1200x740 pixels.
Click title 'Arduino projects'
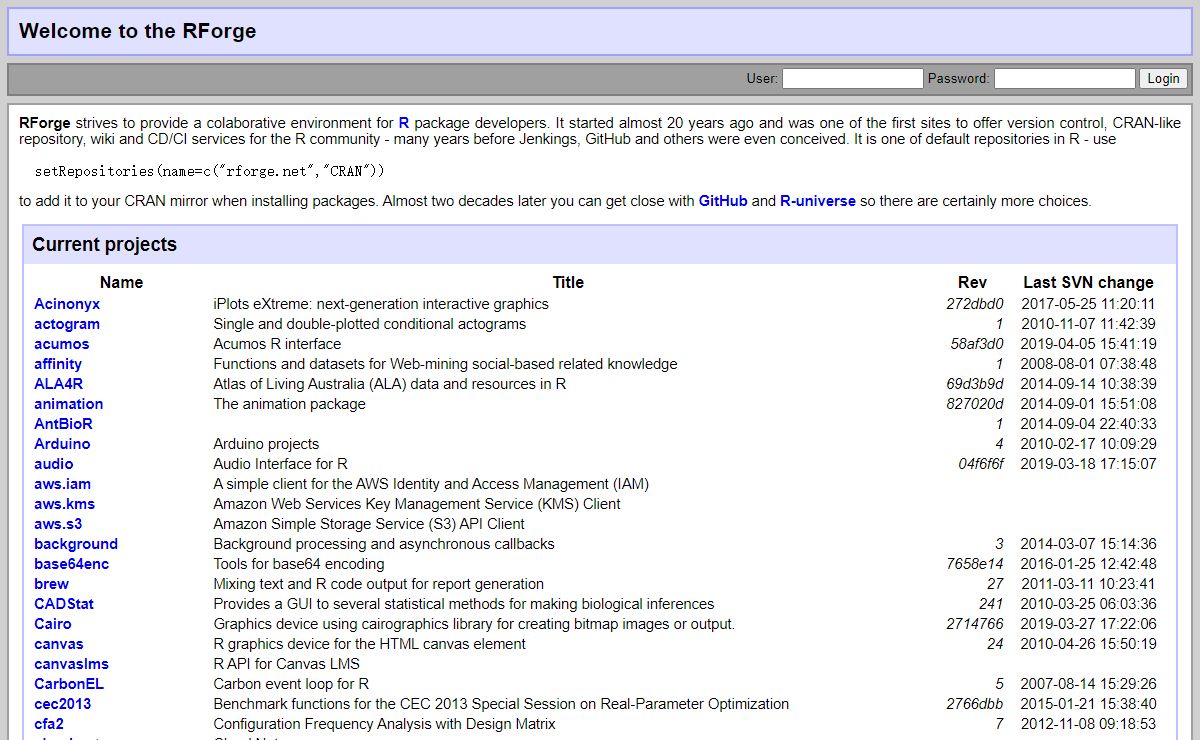[266, 444]
